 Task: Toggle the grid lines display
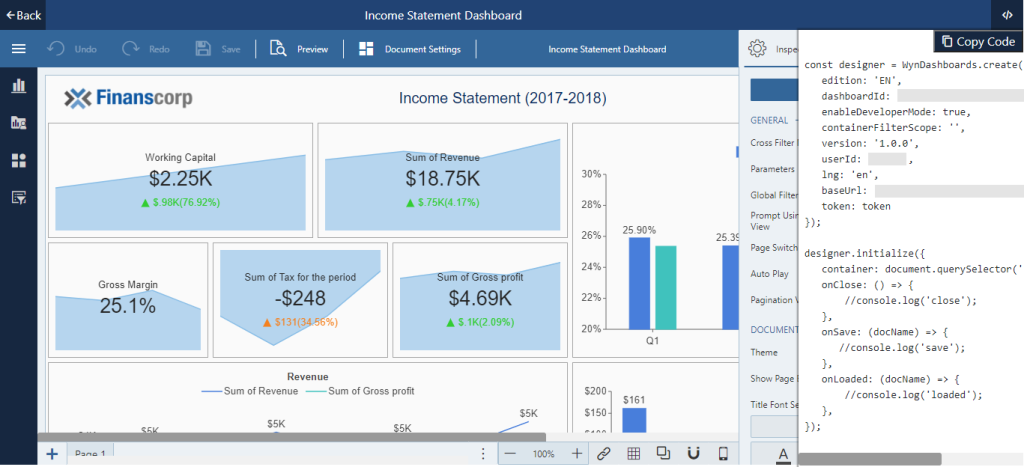click(x=633, y=453)
